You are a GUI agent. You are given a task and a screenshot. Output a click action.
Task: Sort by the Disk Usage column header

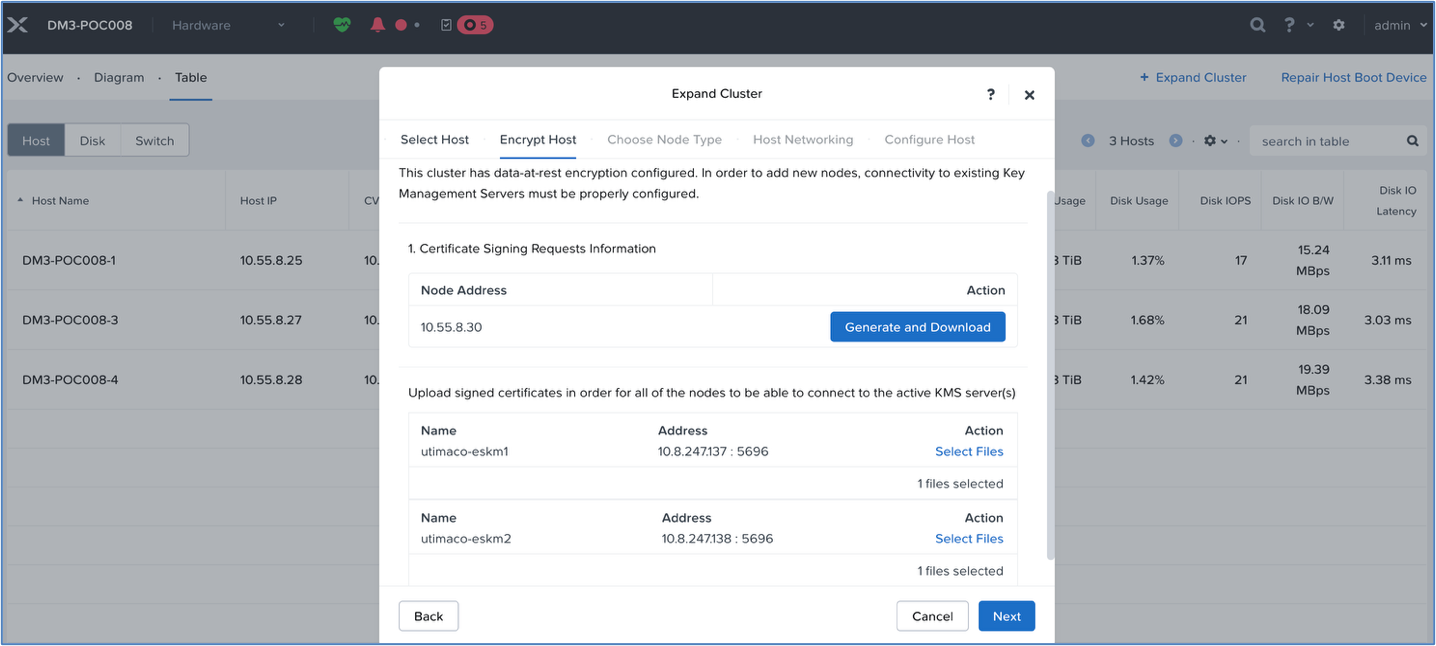tap(1139, 200)
